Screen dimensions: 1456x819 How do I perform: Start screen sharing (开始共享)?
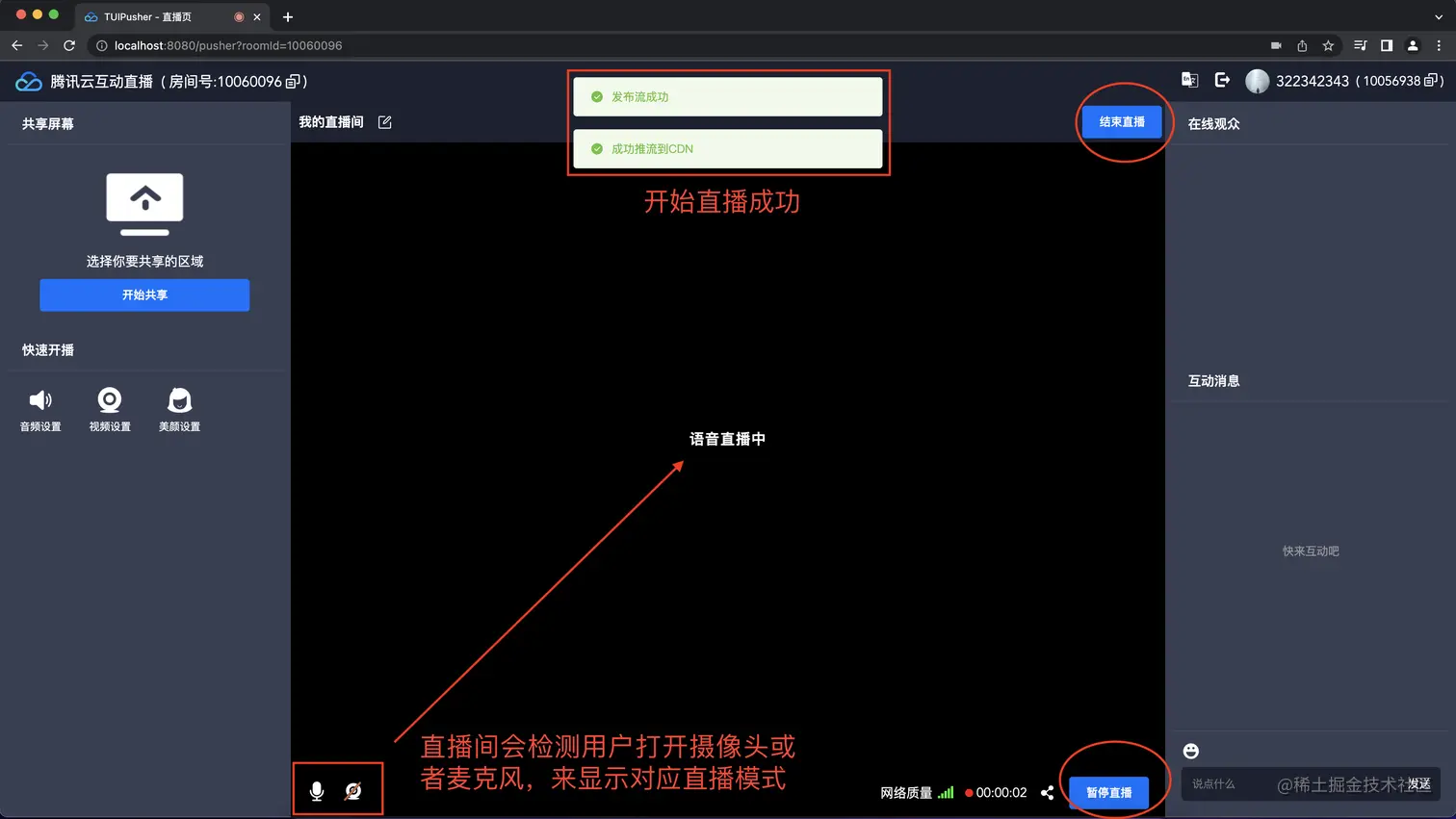[x=144, y=295]
